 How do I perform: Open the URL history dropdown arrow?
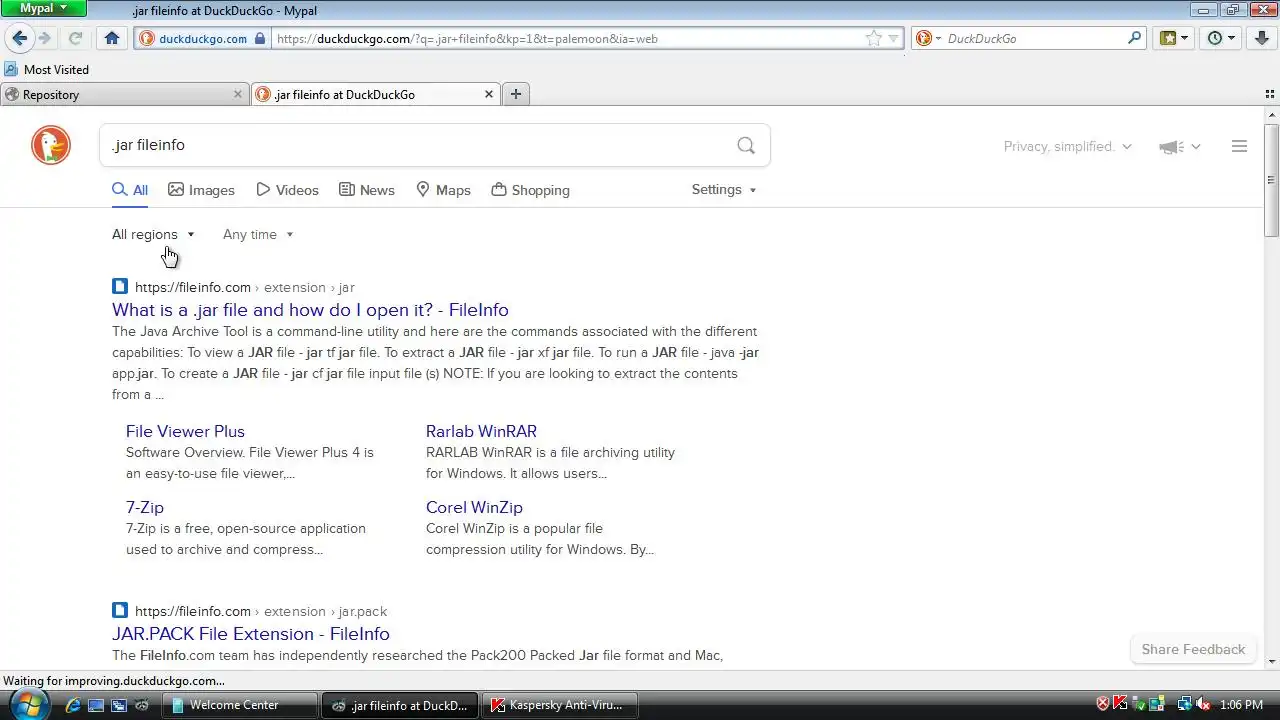coord(893,38)
